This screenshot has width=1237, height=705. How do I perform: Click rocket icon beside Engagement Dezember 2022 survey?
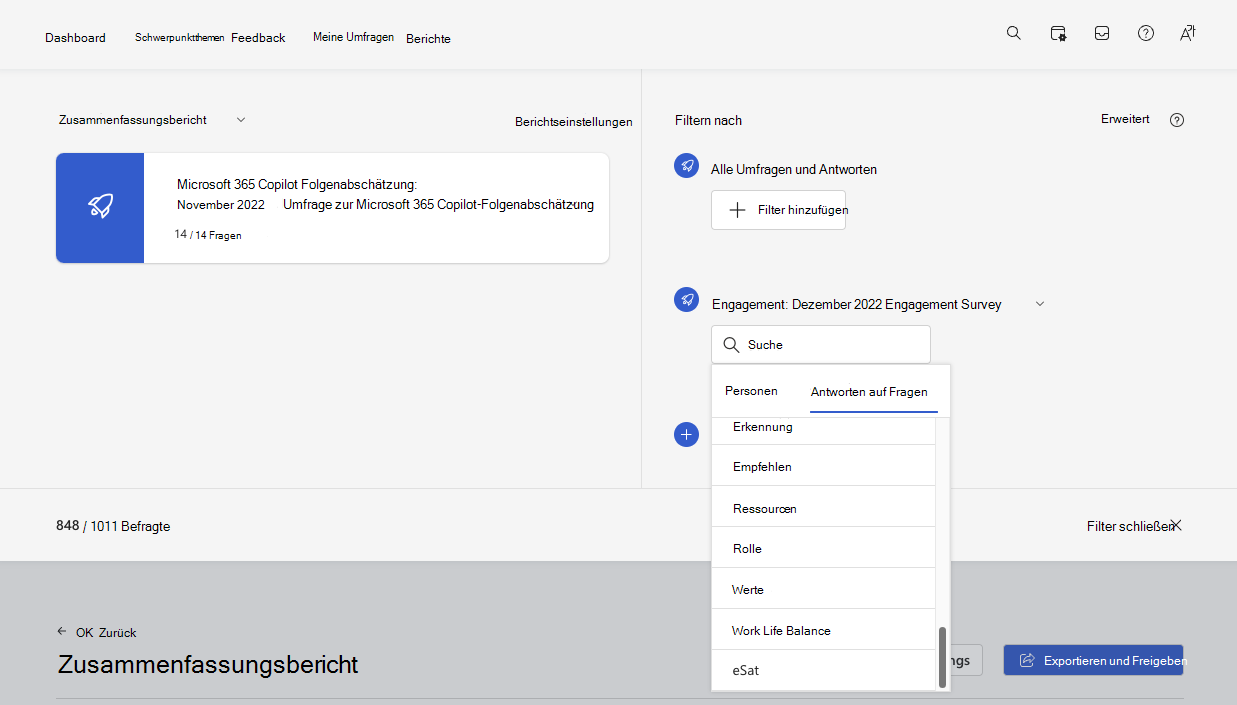[687, 299]
